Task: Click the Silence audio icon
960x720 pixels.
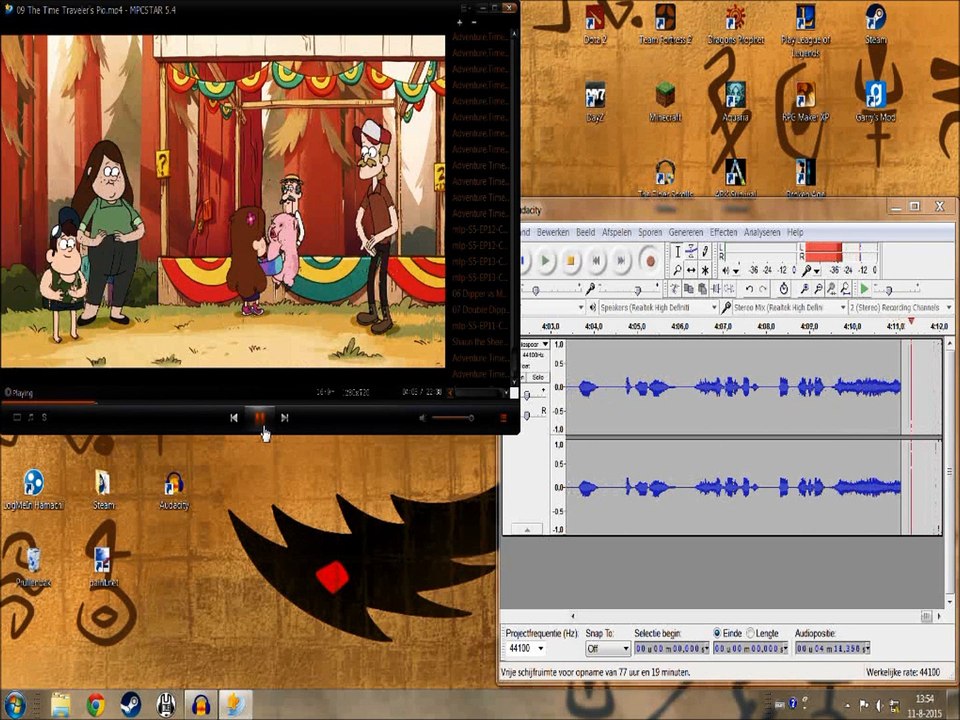Action: [729, 288]
